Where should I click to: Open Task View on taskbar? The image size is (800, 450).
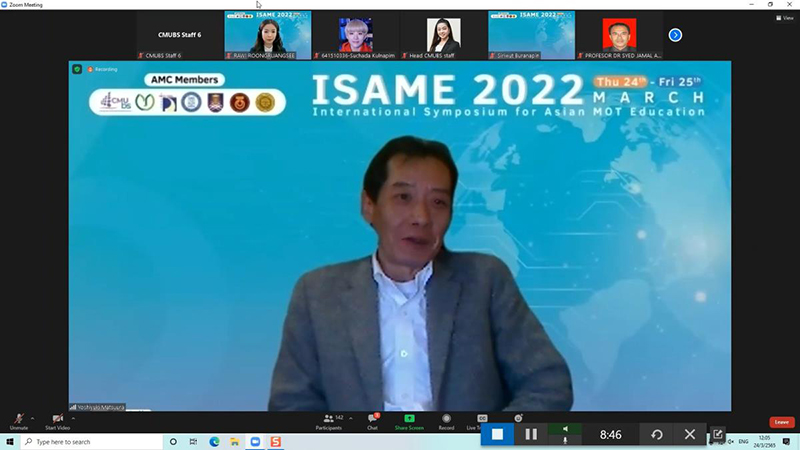(193, 441)
